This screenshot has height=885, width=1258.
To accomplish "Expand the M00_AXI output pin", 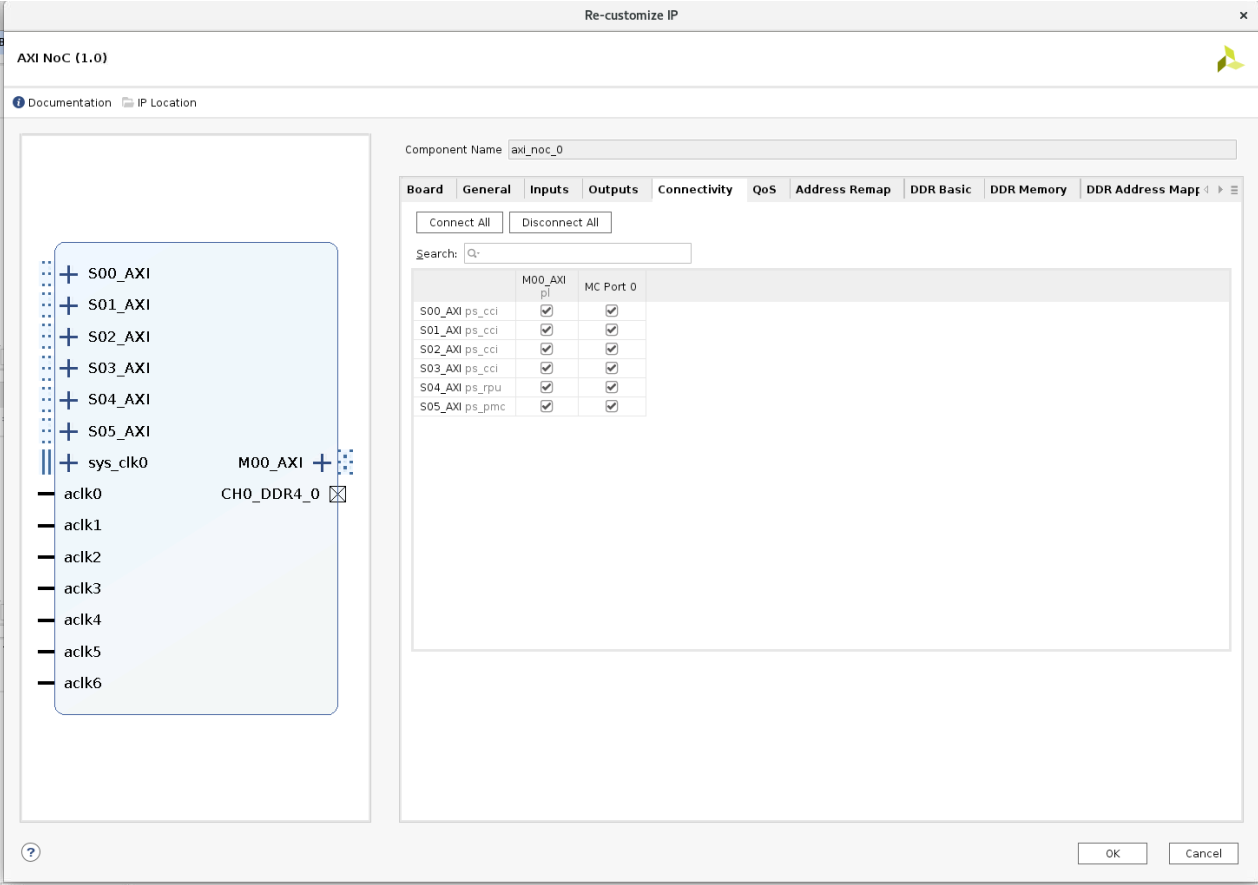I will tap(322, 462).
